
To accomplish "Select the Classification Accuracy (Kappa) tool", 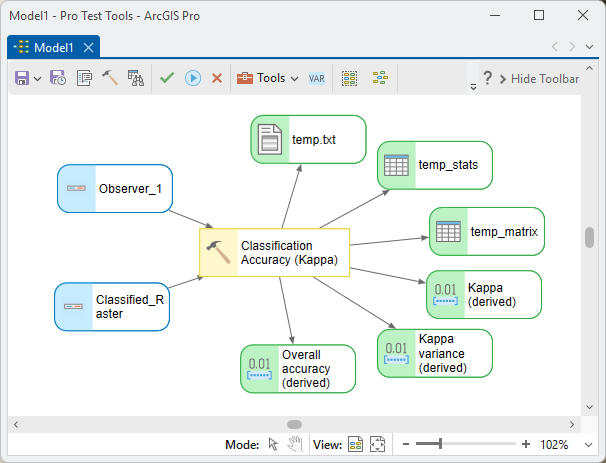I will click(274, 252).
